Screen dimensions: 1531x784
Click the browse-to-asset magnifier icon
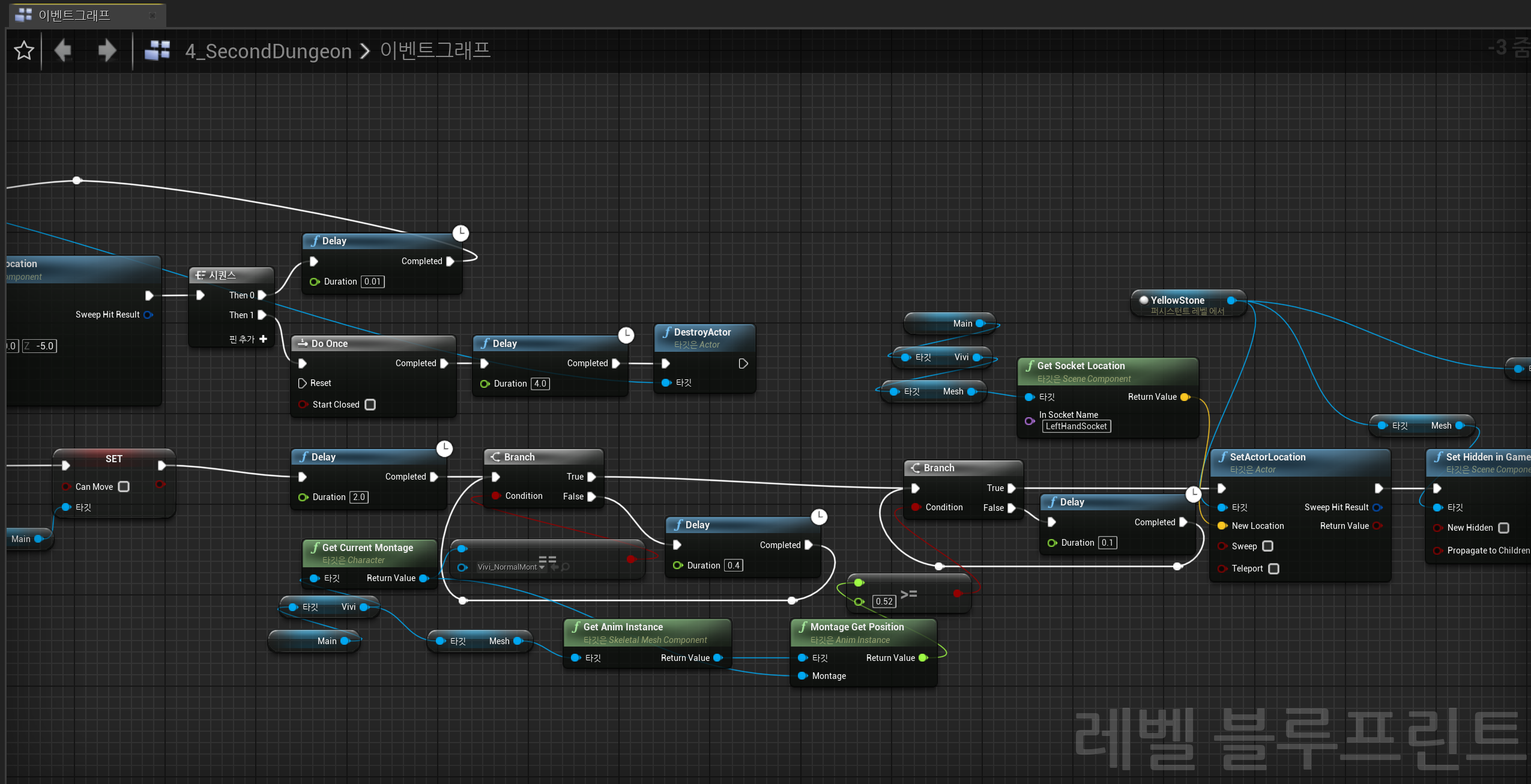click(565, 567)
